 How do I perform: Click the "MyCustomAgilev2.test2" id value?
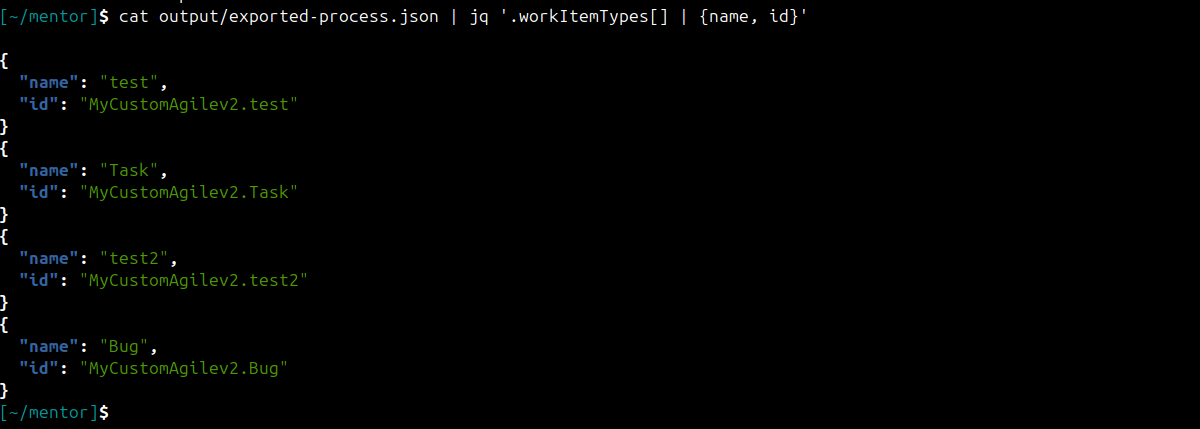pyautogui.click(x=193, y=280)
